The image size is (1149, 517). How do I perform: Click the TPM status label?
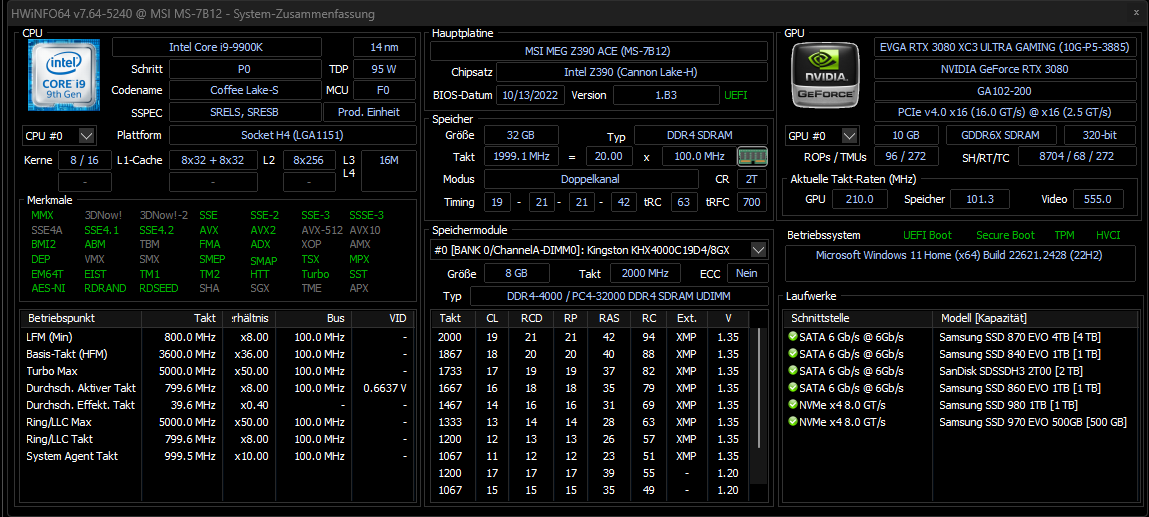coord(1064,235)
